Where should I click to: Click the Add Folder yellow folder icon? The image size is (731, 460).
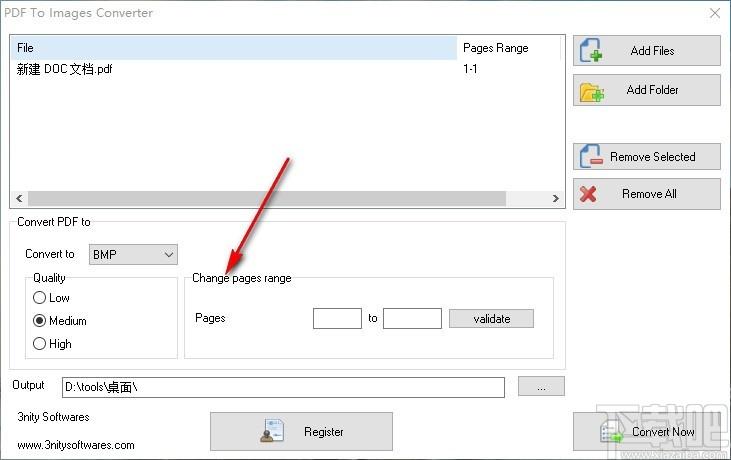point(592,91)
